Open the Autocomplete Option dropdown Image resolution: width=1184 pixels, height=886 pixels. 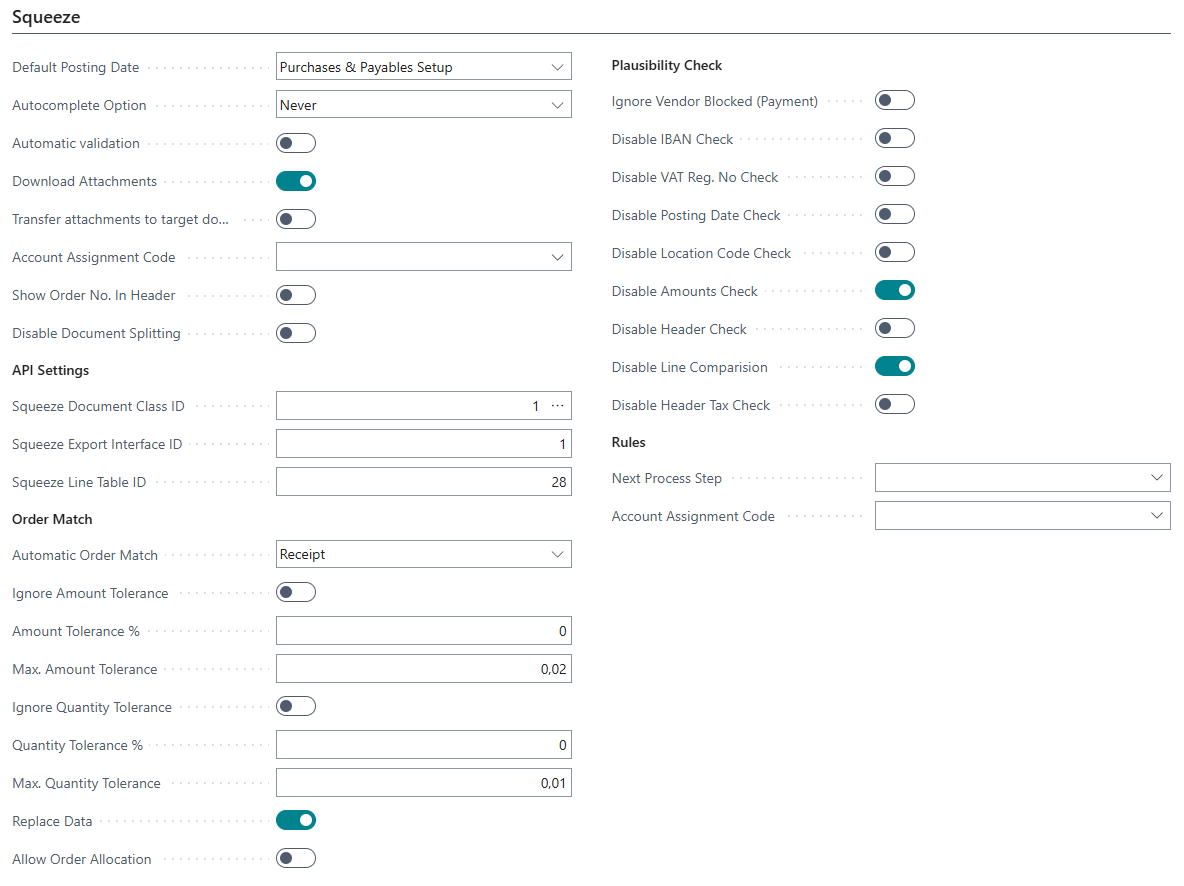(557, 105)
